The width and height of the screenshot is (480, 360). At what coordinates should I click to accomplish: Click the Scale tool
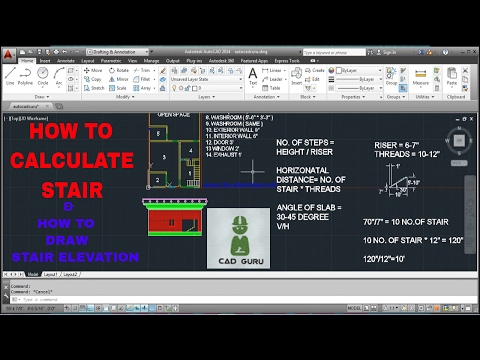pyautogui.click(x=118, y=88)
